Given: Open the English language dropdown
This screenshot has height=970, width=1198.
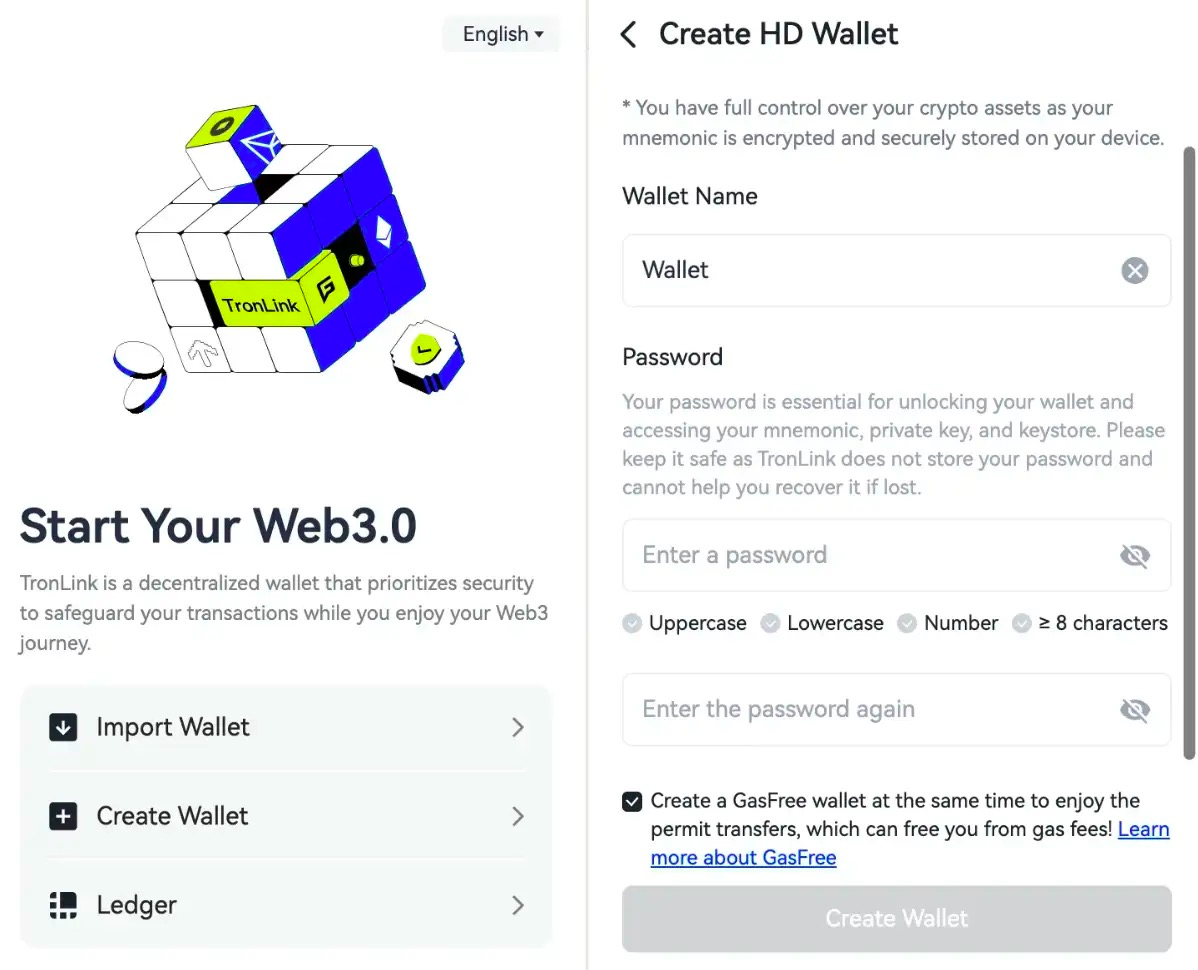Looking at the screenshot, I should click(502, 34).
